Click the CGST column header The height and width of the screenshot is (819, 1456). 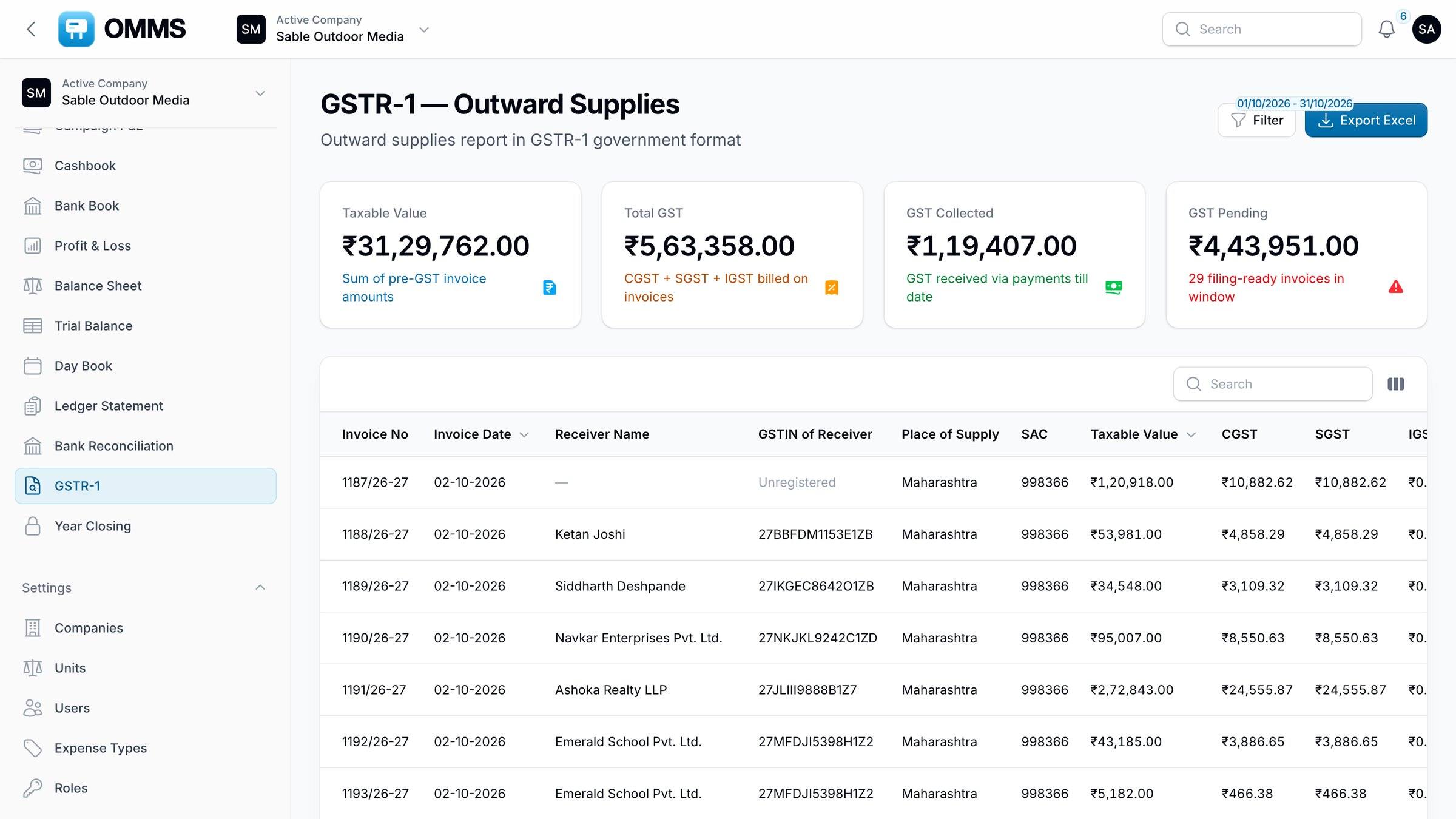click(1239, 434)
